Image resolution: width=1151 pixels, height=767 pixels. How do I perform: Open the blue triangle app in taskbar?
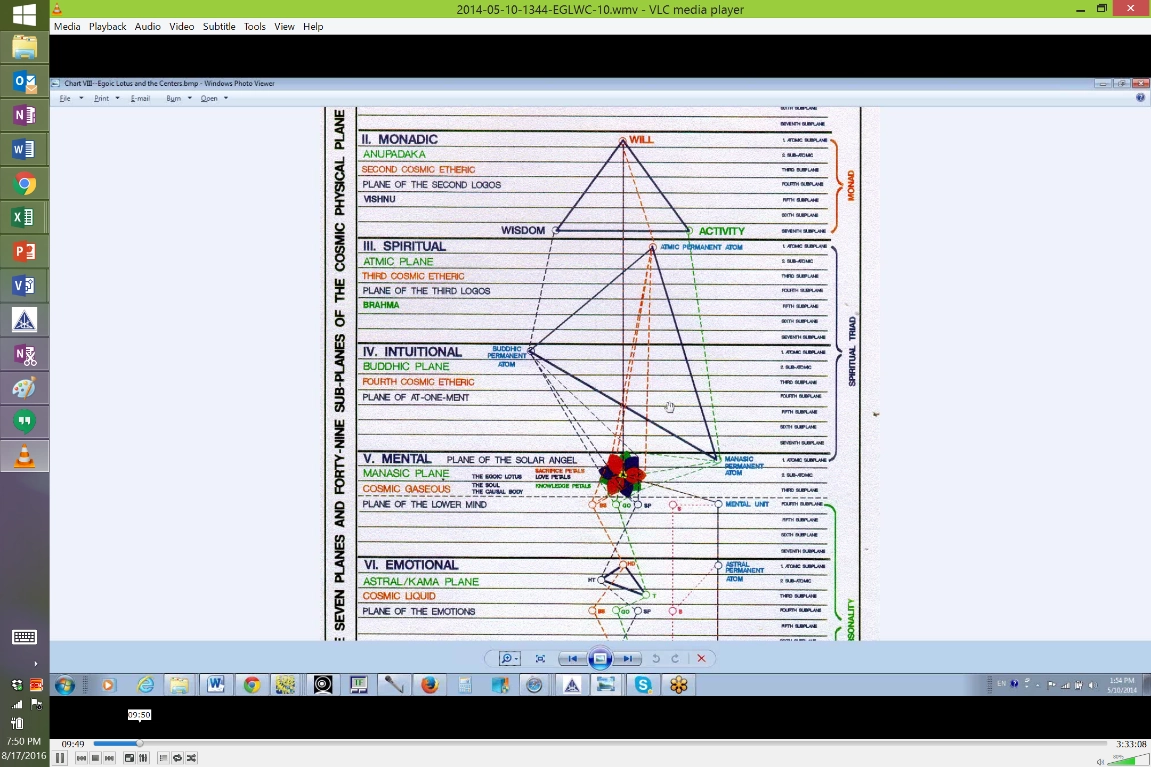click(24, 320)
